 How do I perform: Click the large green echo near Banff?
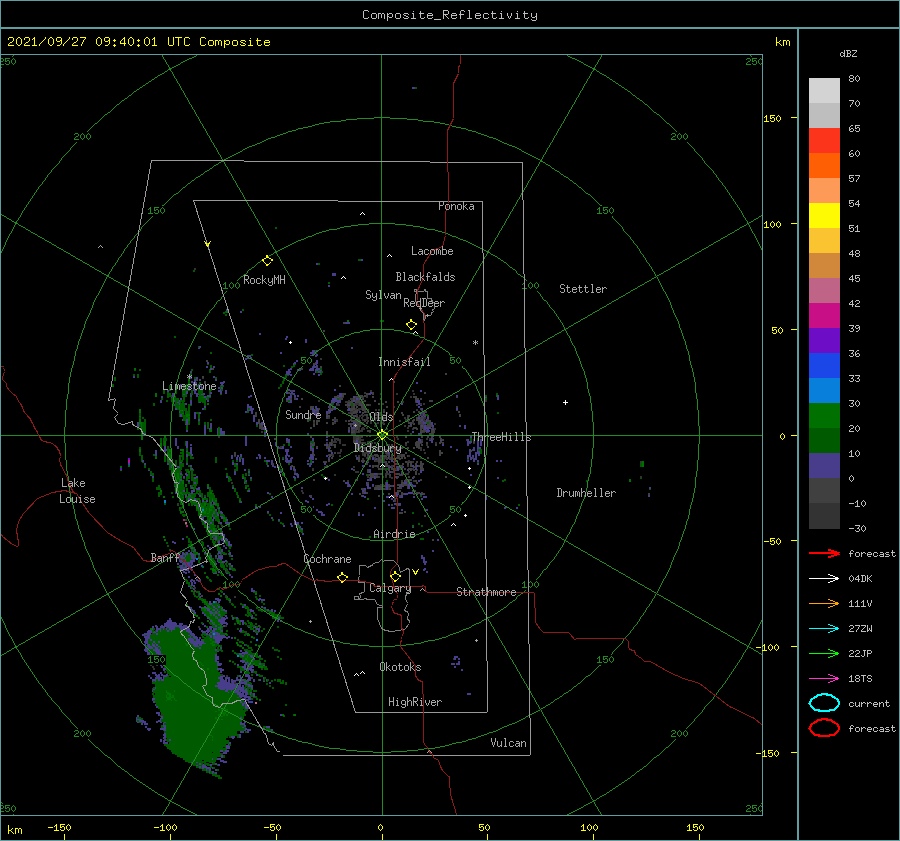(192, 697)
